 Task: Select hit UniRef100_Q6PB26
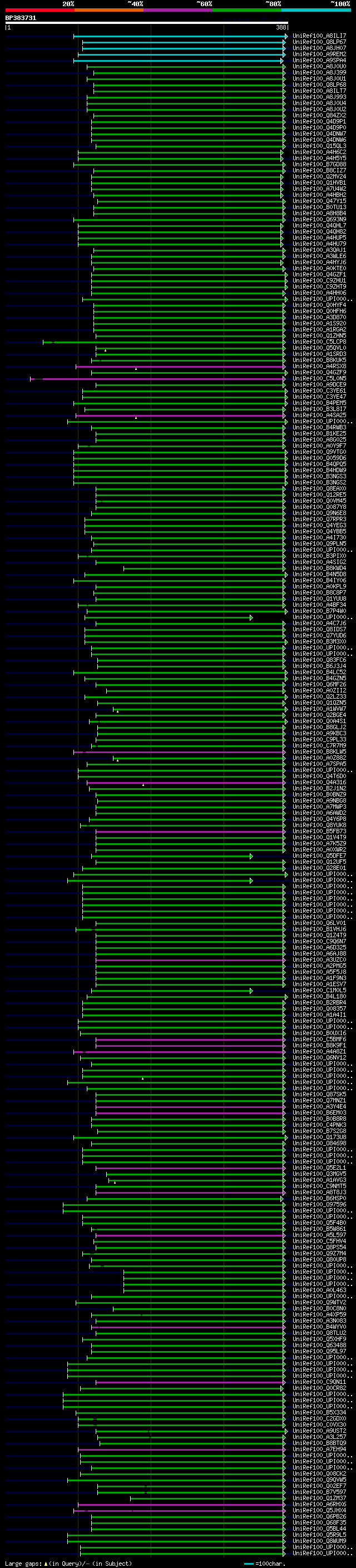click(319, 1517)
